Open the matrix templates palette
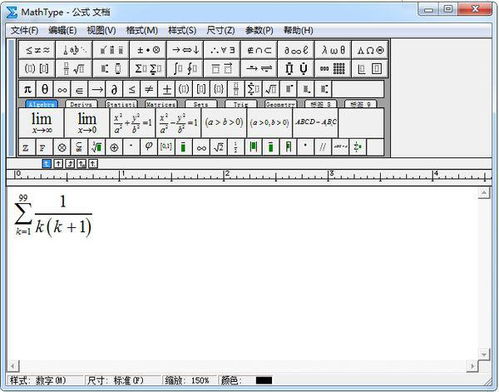 [333, 69]
